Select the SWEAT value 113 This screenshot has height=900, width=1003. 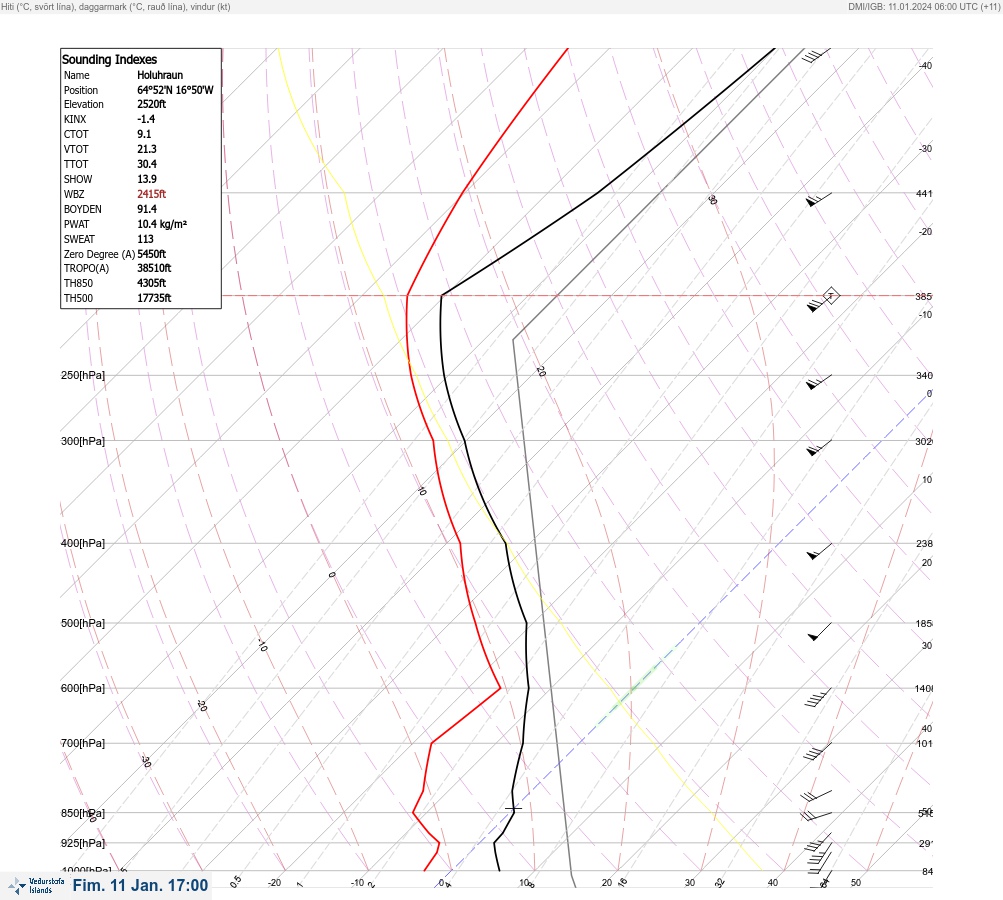[145, 239]
